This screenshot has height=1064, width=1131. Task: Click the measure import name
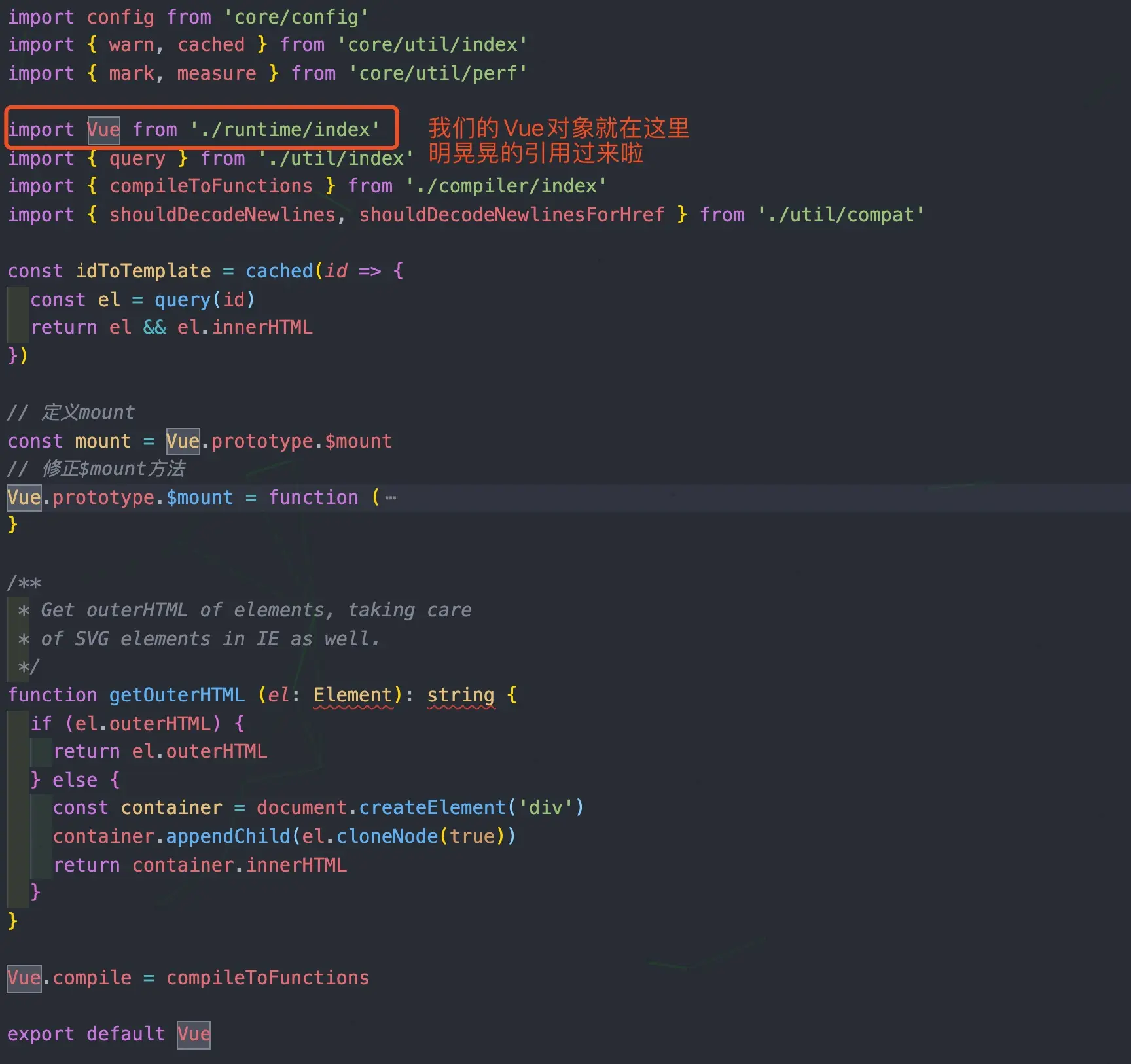[x=217, y=73]
